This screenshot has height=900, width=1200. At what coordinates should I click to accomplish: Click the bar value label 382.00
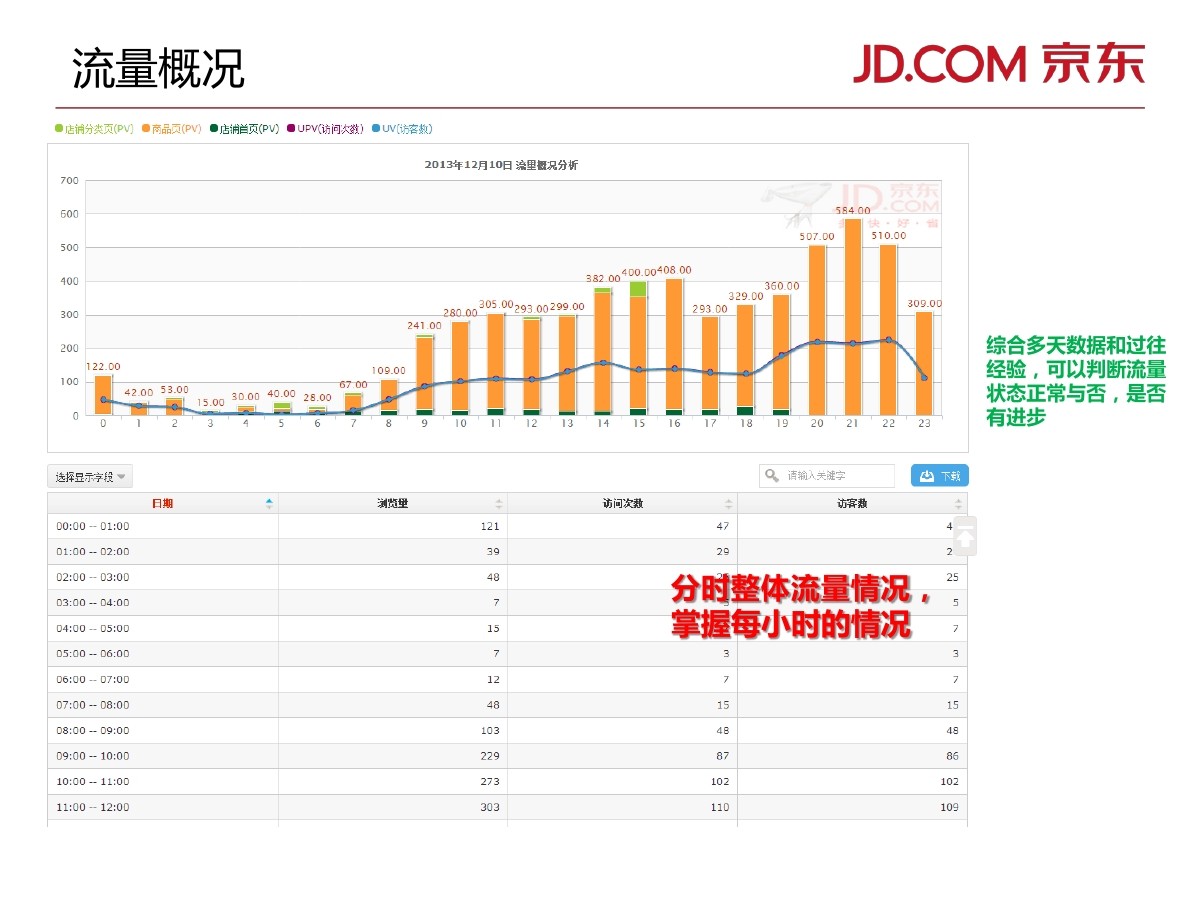pos(603,279)
